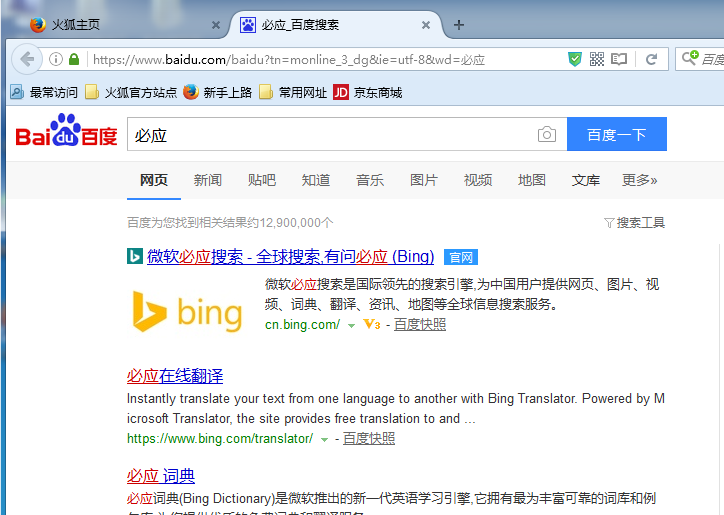This screenshot has width=724, height=515.
Task: Open a new tab with plus button
Action: click(x=459, y=24)
